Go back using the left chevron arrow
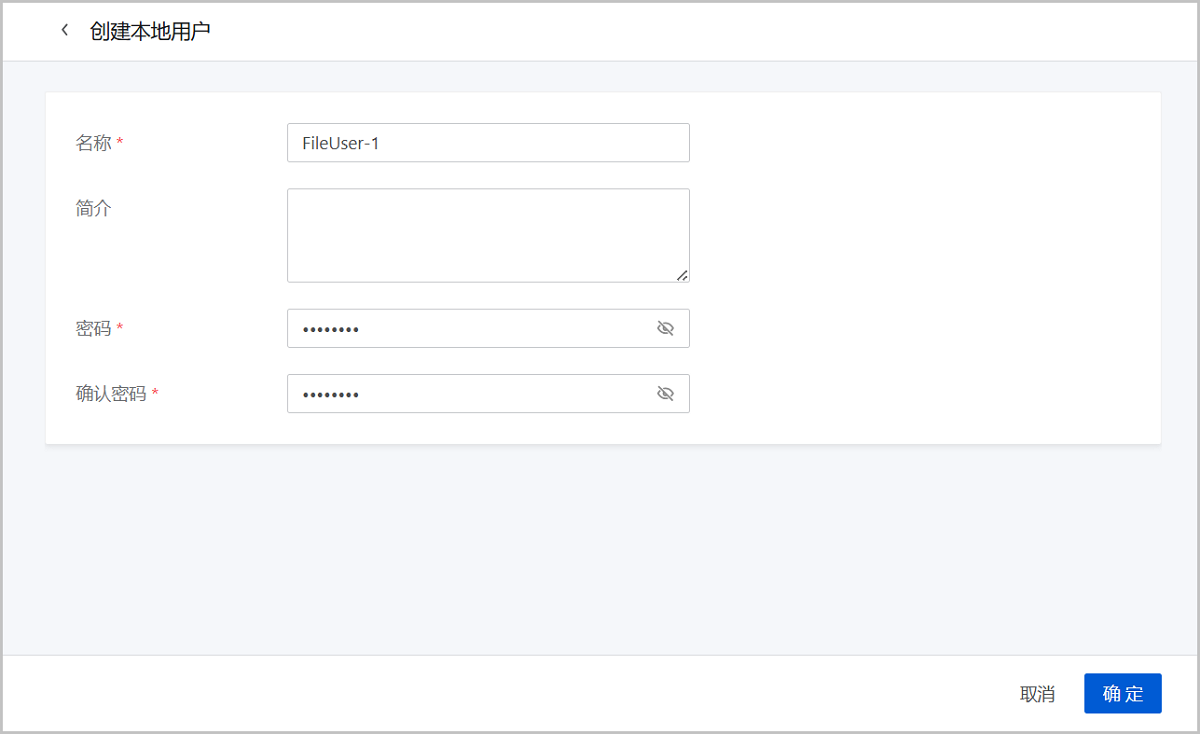 point(65,30)
